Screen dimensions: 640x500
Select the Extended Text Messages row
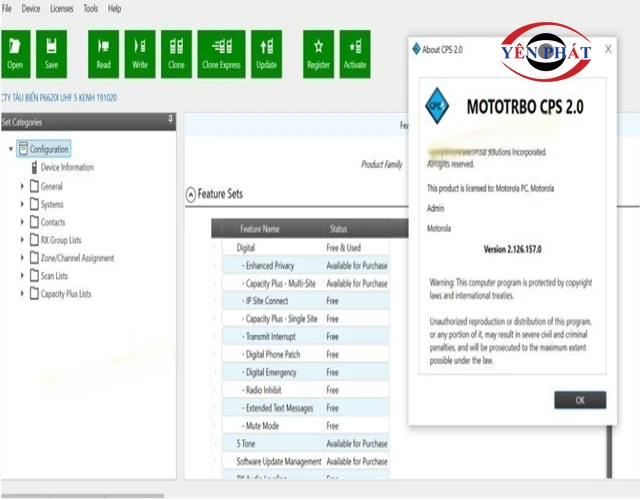[305, 408]
